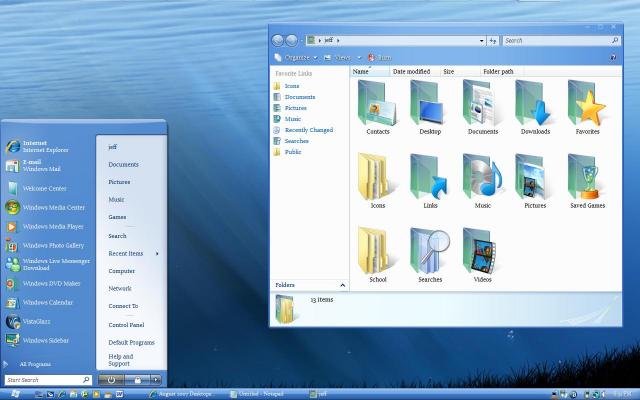Expand the Folders pane chevron
640x400 pixels.
point(342,285)
